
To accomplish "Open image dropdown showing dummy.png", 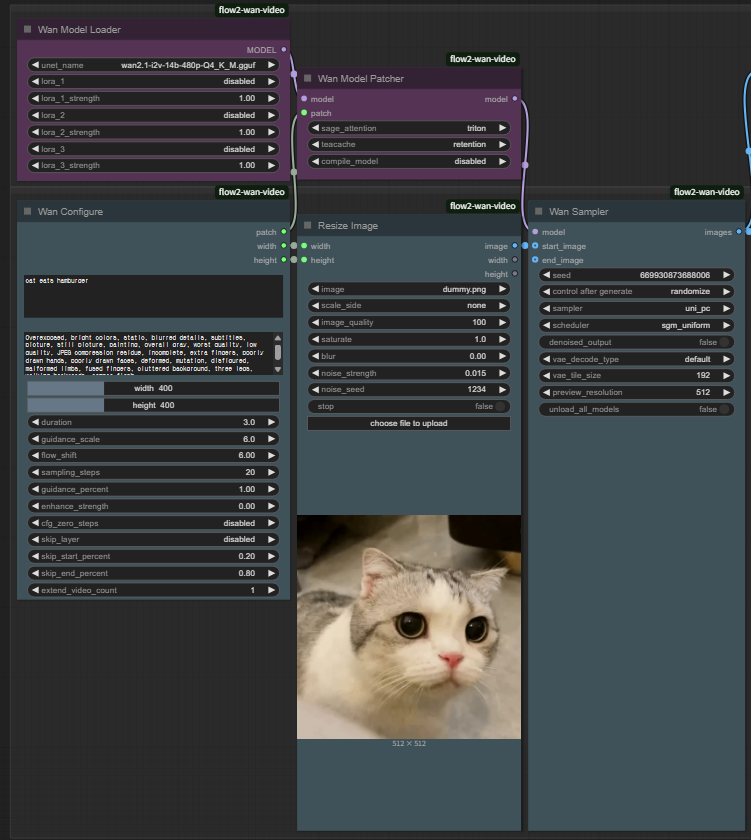I will pos(409,289).
